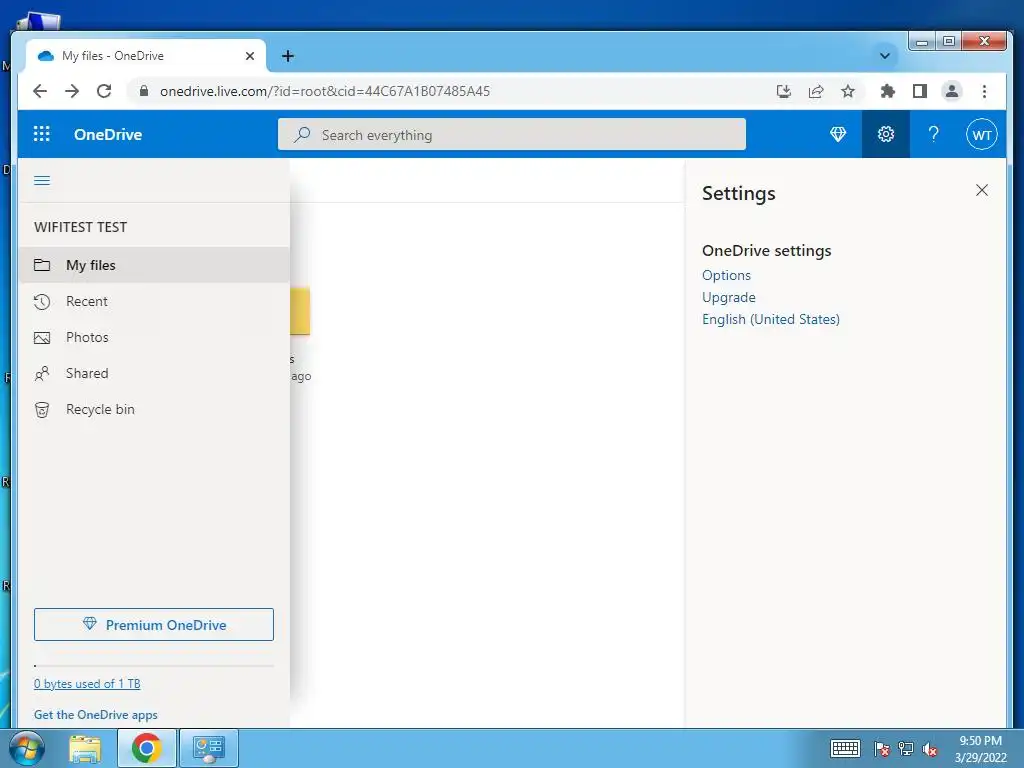The image size is (1024, 768).
Task: Open Shared in sidebar
Action: coord(154,373)
